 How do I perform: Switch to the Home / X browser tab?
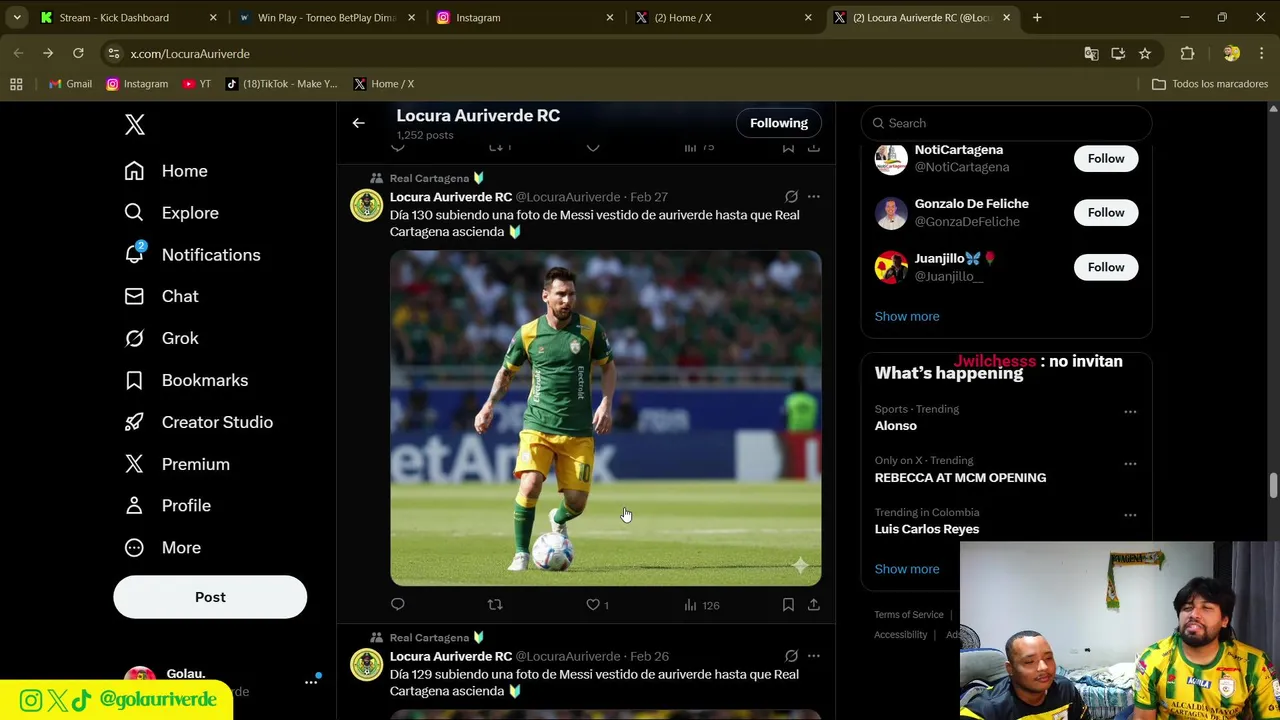pos(723,17)
